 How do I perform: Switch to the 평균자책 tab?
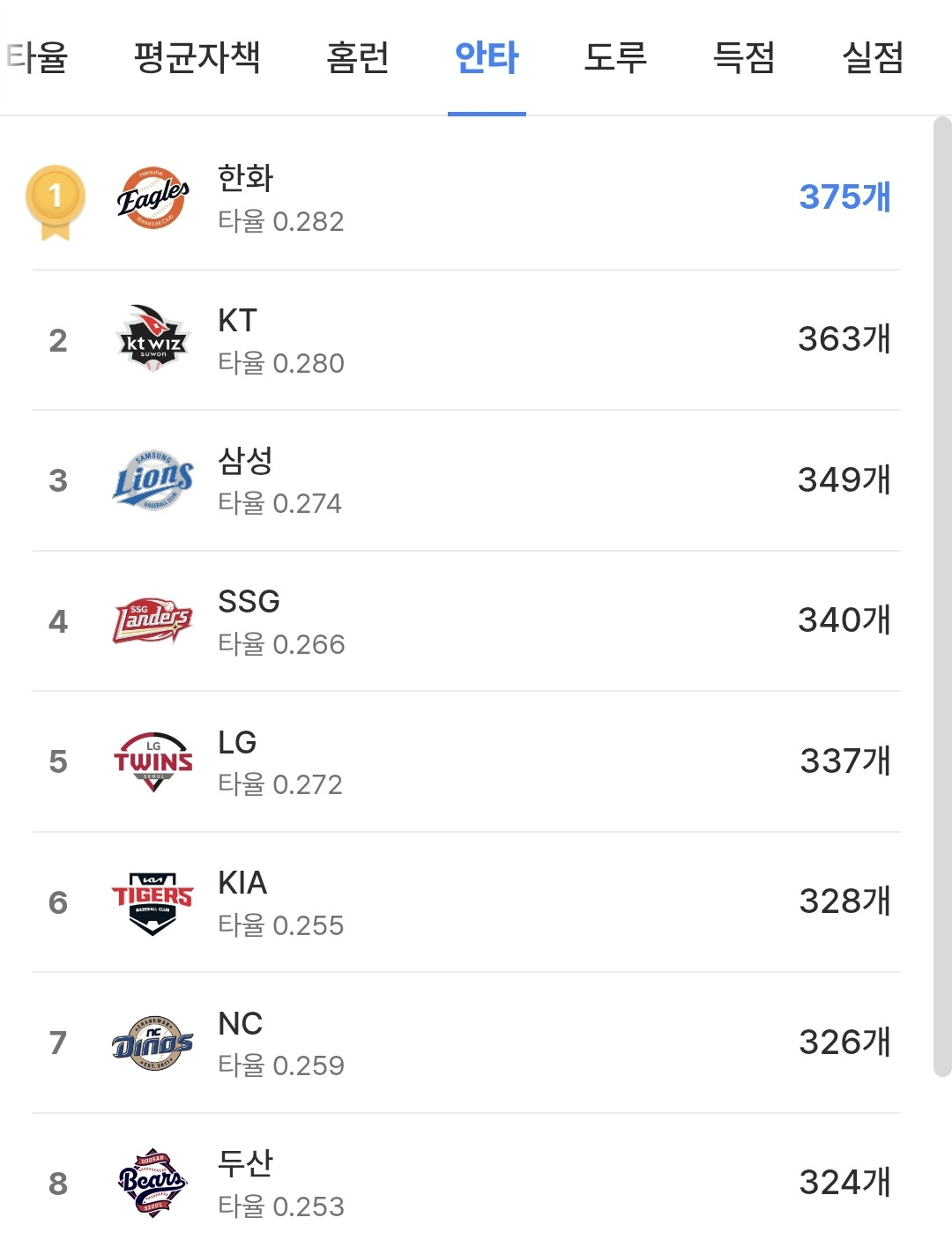coord(197,58)
